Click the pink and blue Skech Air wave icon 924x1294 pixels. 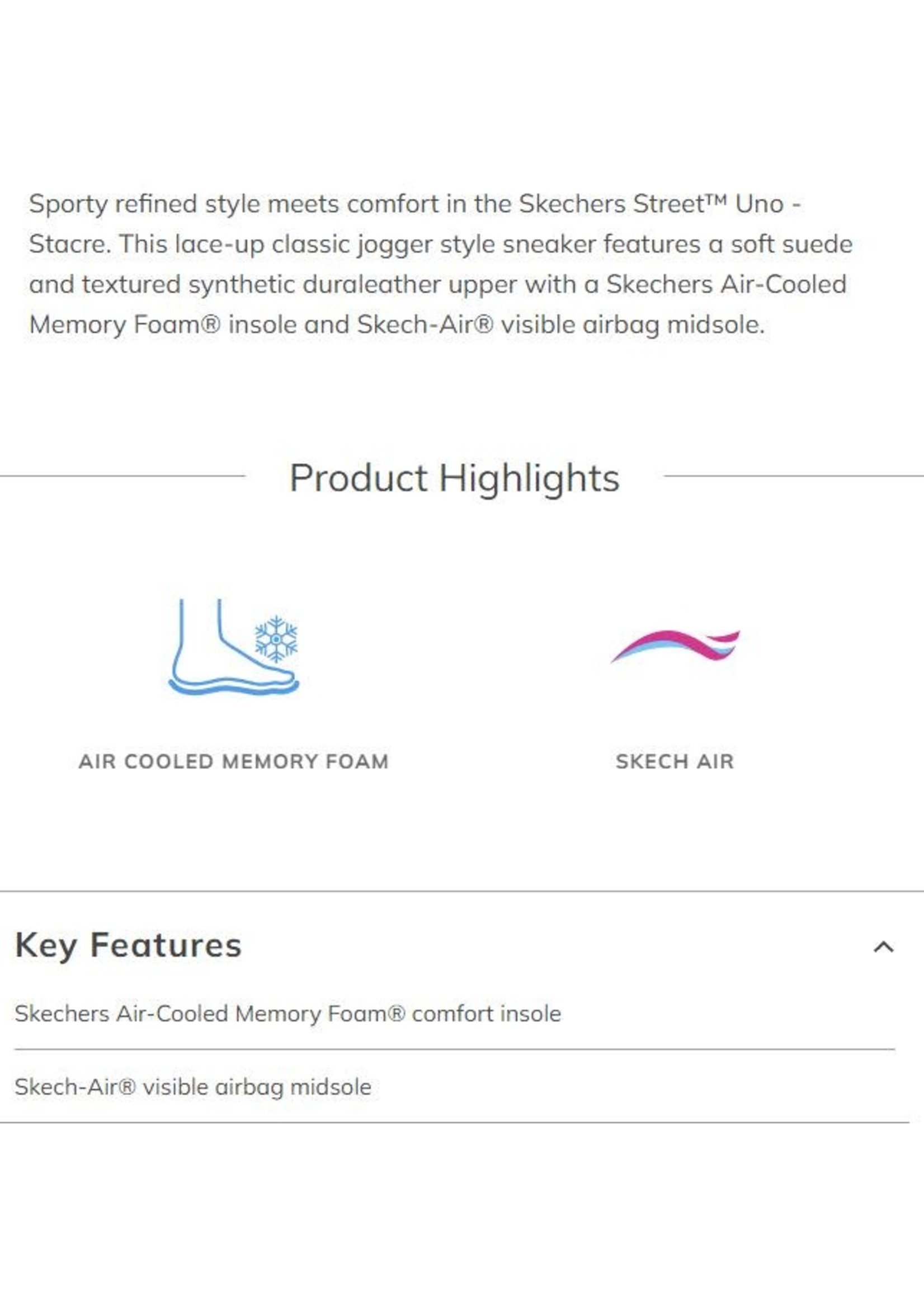675,646
